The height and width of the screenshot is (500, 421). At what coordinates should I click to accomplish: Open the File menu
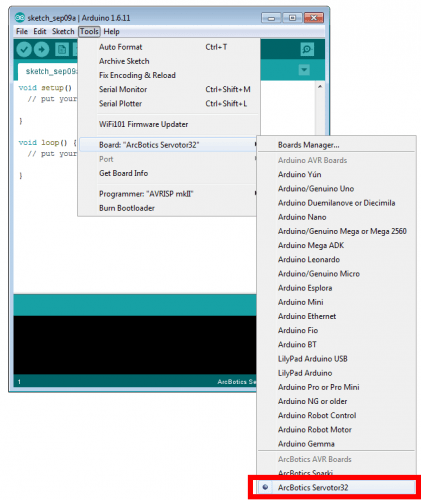click(22, 31)
